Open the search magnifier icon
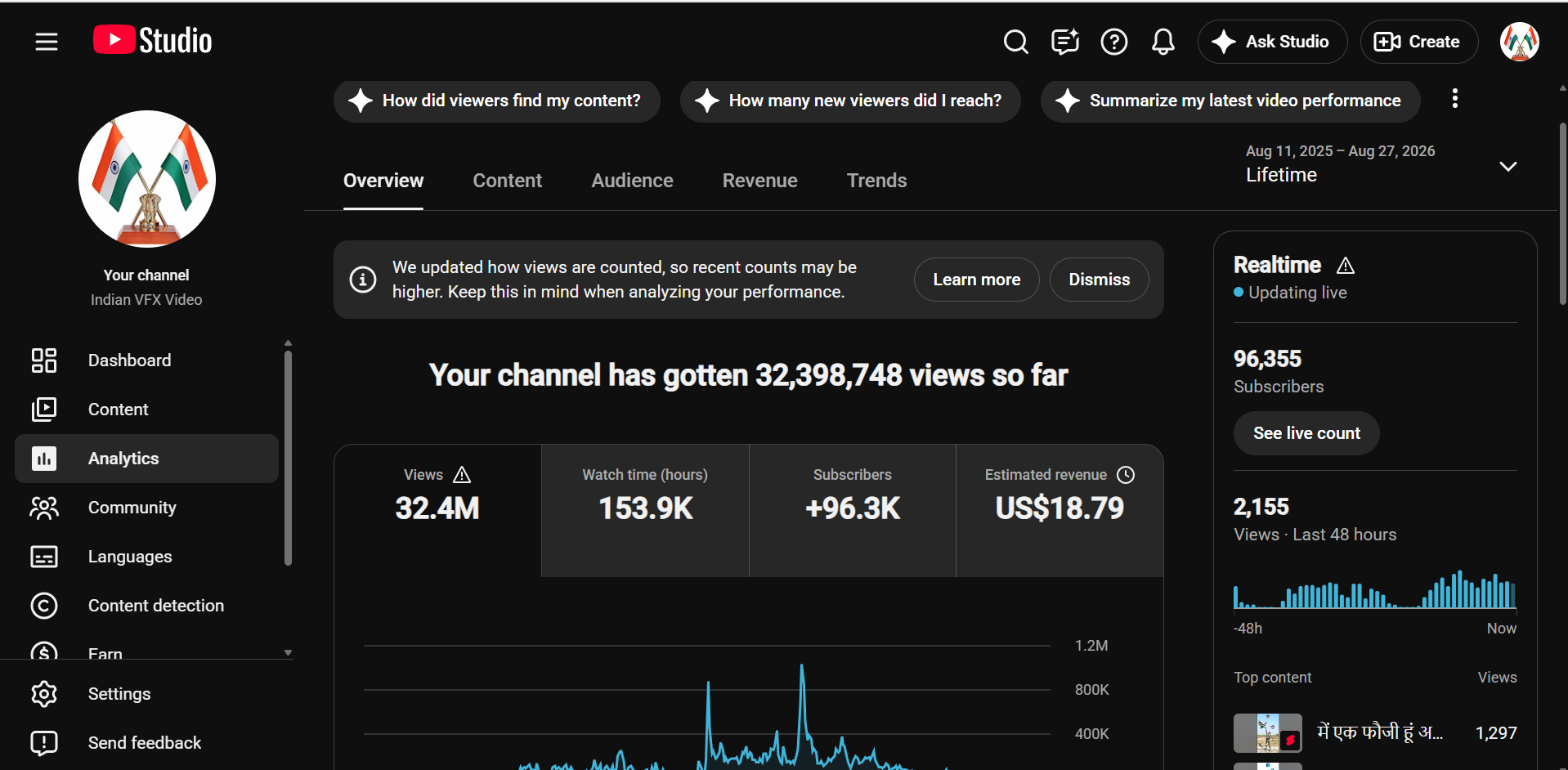The width and height of the screenshot is (1568, 770). tap(1015, 42)
